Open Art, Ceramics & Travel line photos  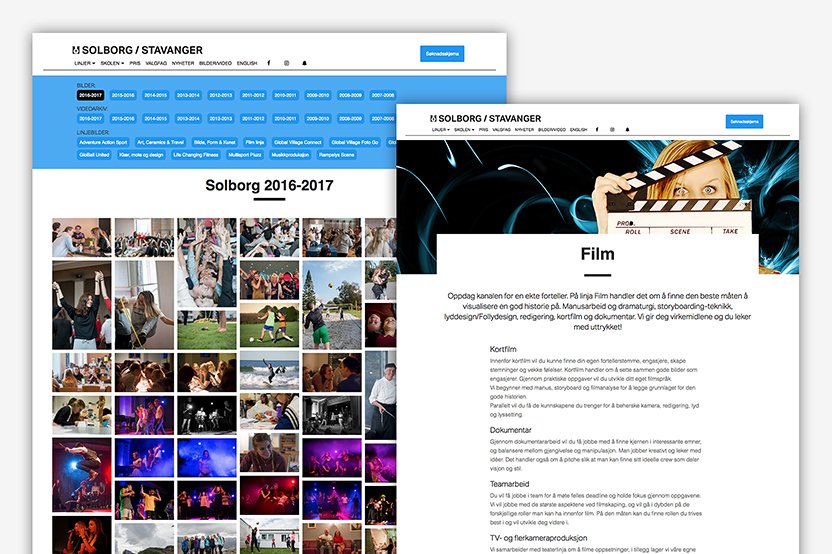tap(160, 142)
